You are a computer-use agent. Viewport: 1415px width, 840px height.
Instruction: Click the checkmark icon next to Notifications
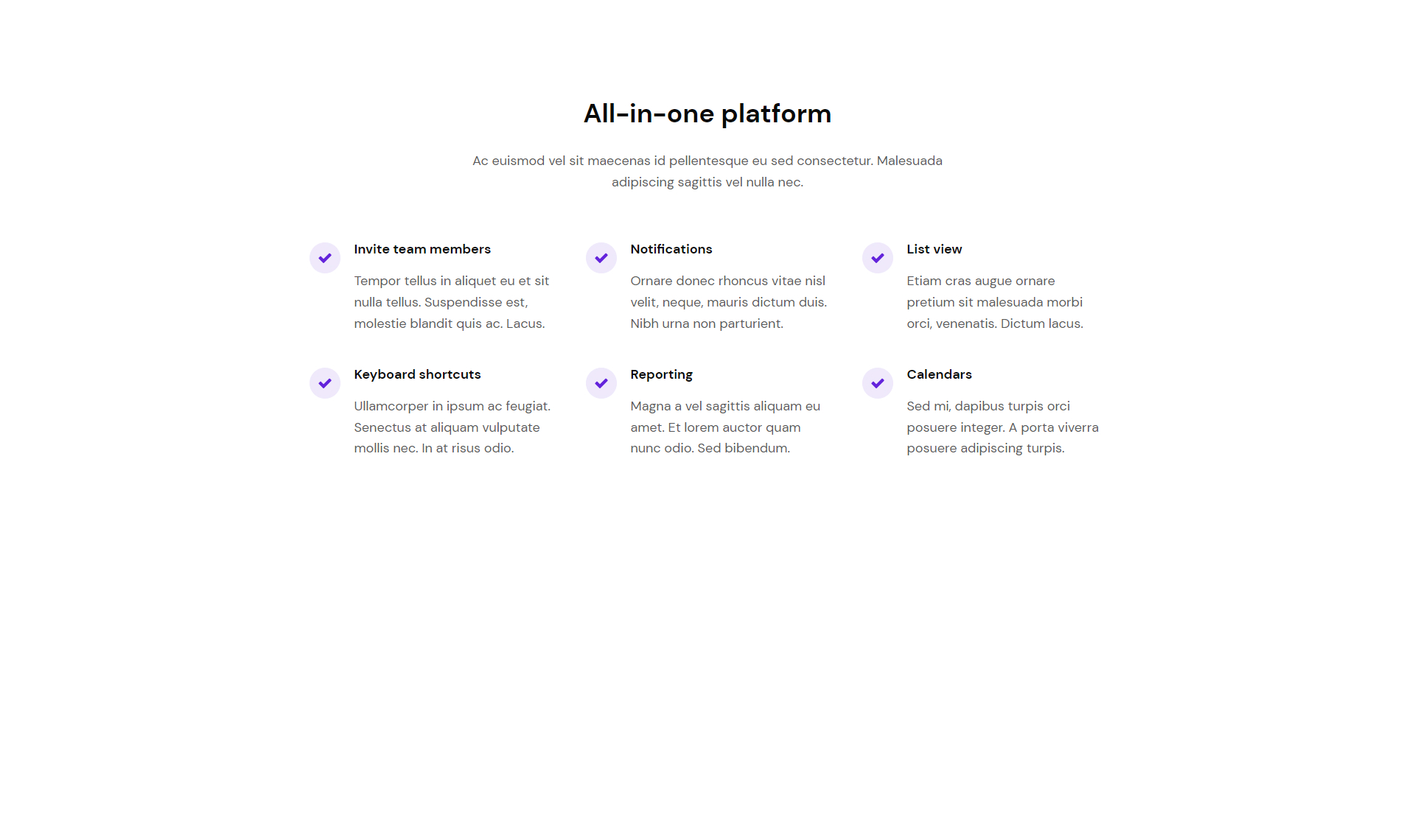(601, 258)
